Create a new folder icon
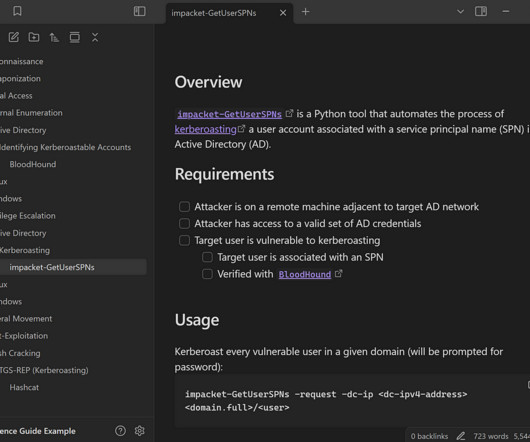530x442 pixels. click(x=34, y=37)
